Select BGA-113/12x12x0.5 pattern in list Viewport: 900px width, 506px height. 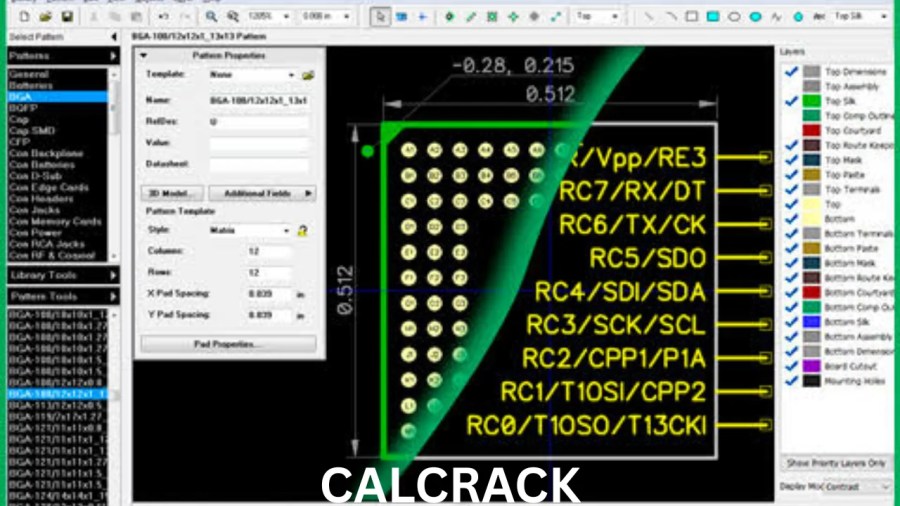[57, 406]
